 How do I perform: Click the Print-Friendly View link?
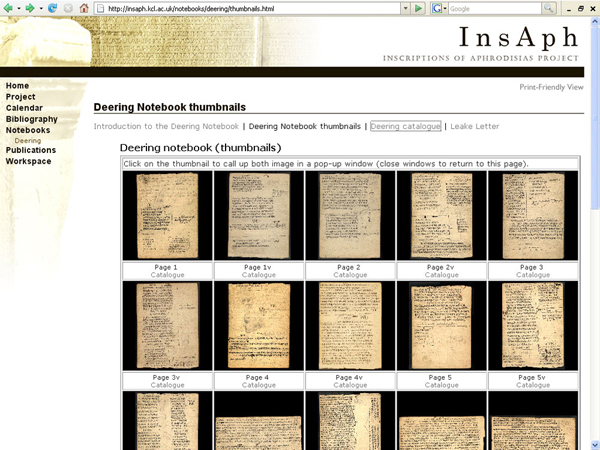[551, 87]
